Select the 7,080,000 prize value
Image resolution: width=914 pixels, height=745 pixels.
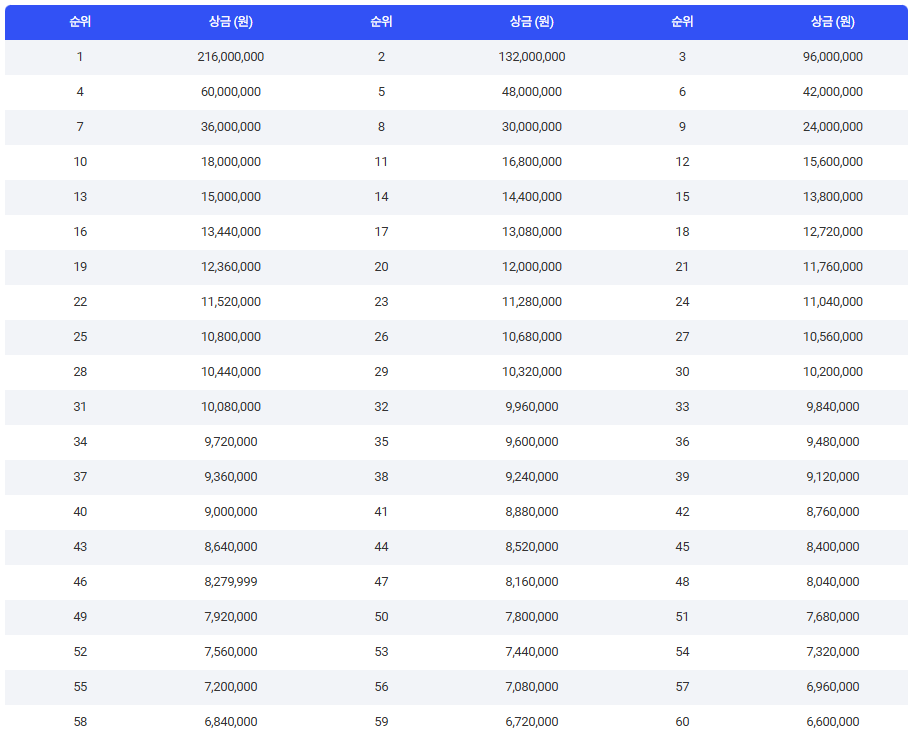pos(532,687)
